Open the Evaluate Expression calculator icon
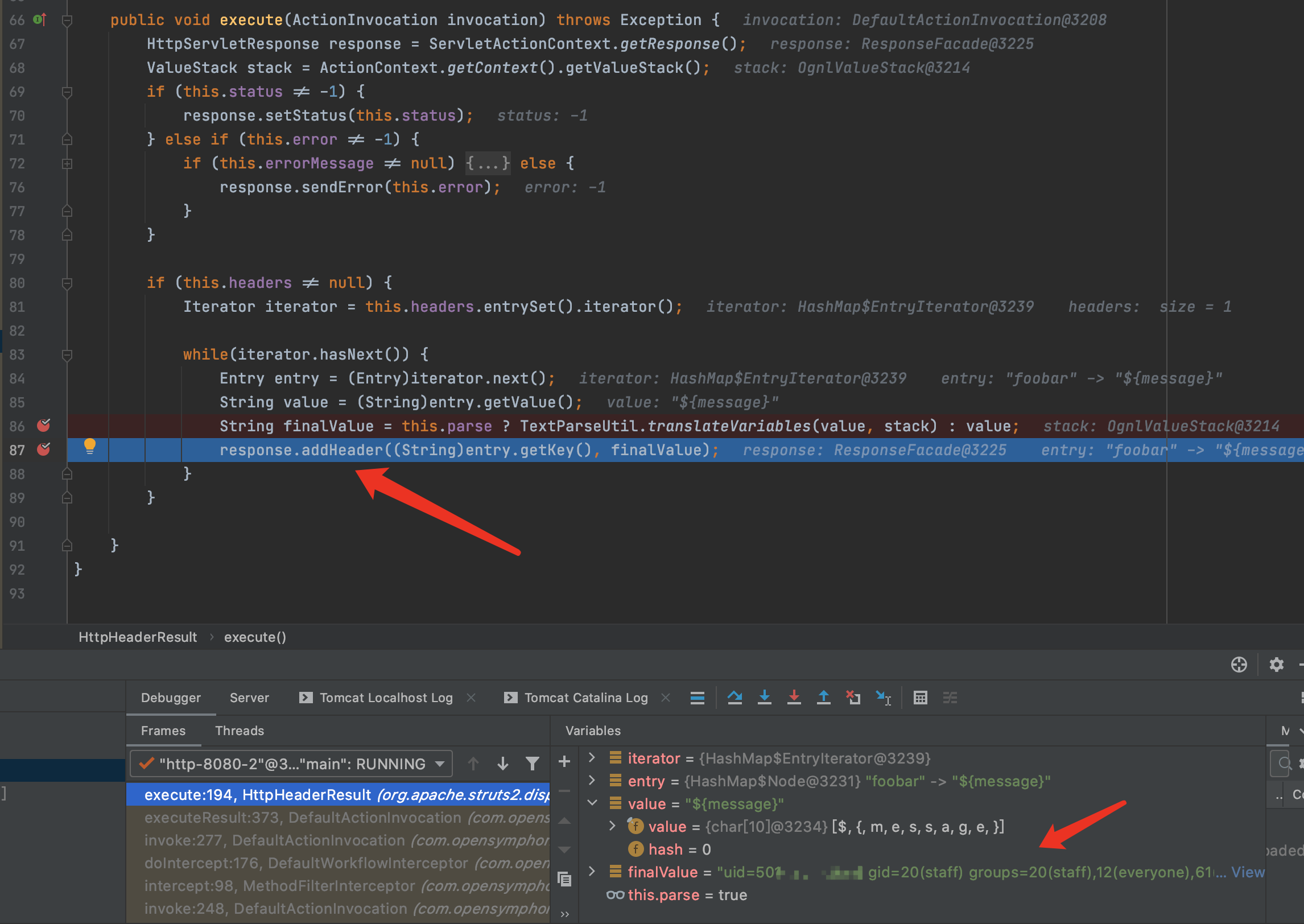1304x924 pixels. (920, 698)
